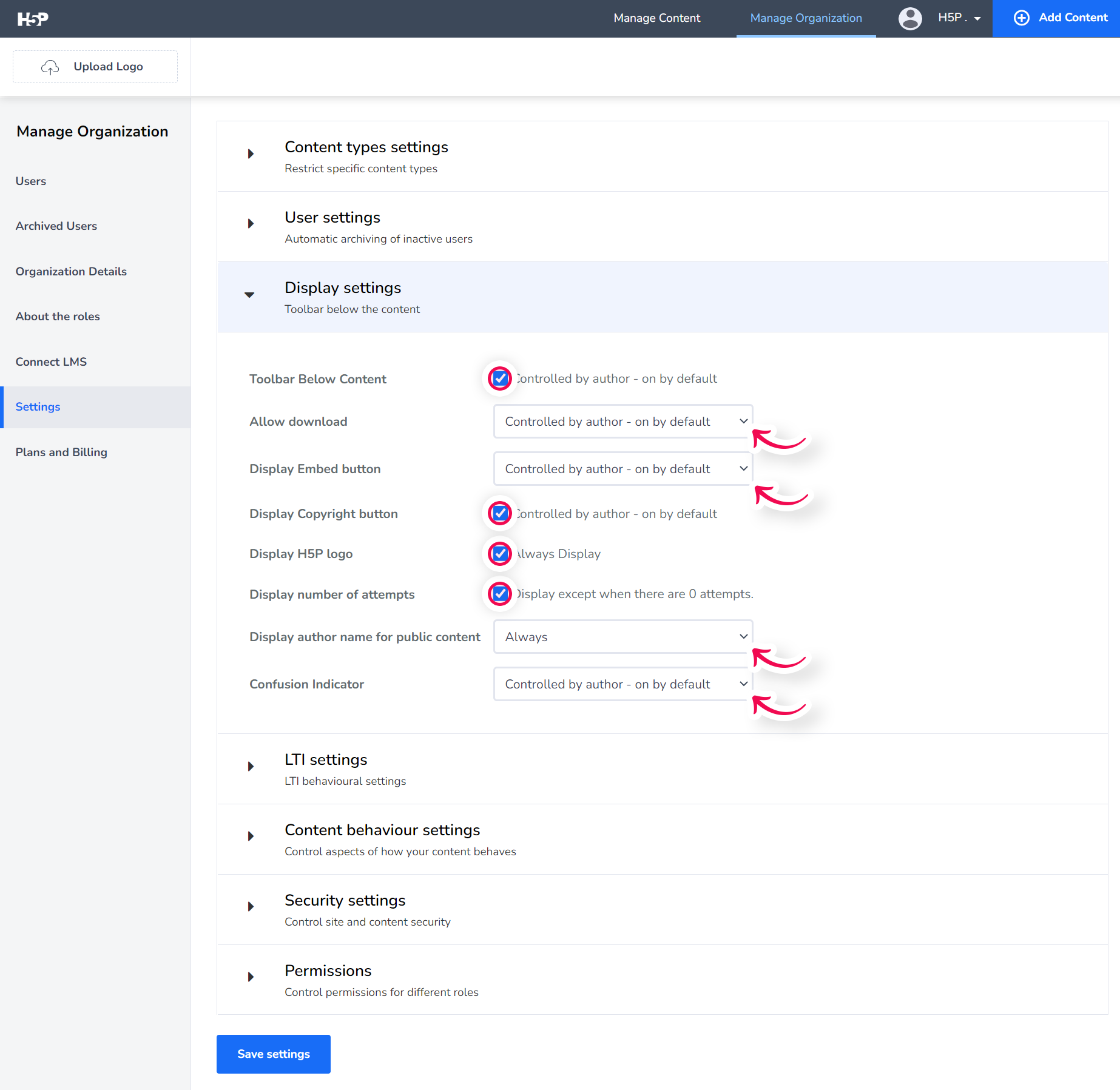Toggle the Toolbar Below Content checkbox
This screenshot has width=1120, height=1090.
(499, 378)
